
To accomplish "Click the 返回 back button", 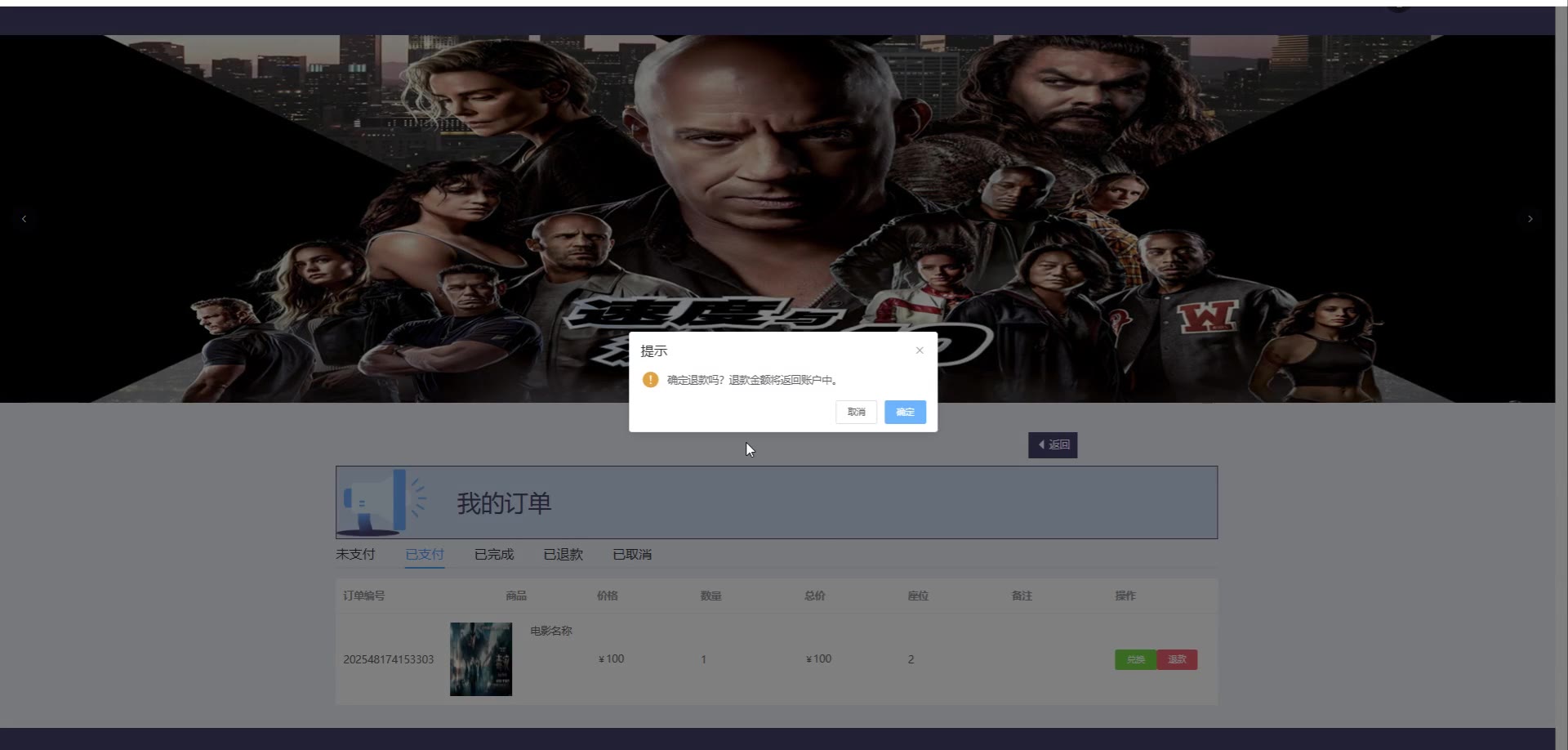I will click(x=1053, y=445).
